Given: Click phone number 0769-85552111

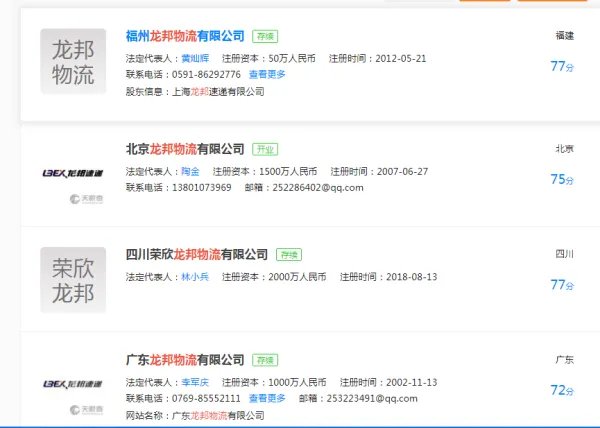Looking at the screenshot, I should pos(206,399).
